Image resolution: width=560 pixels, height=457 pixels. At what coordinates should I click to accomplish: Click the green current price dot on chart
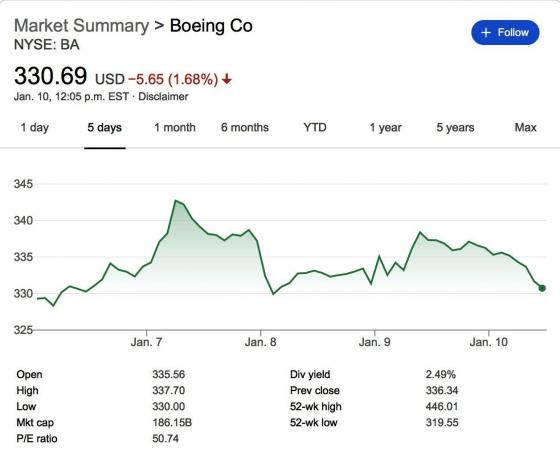[x=542, y=288]
